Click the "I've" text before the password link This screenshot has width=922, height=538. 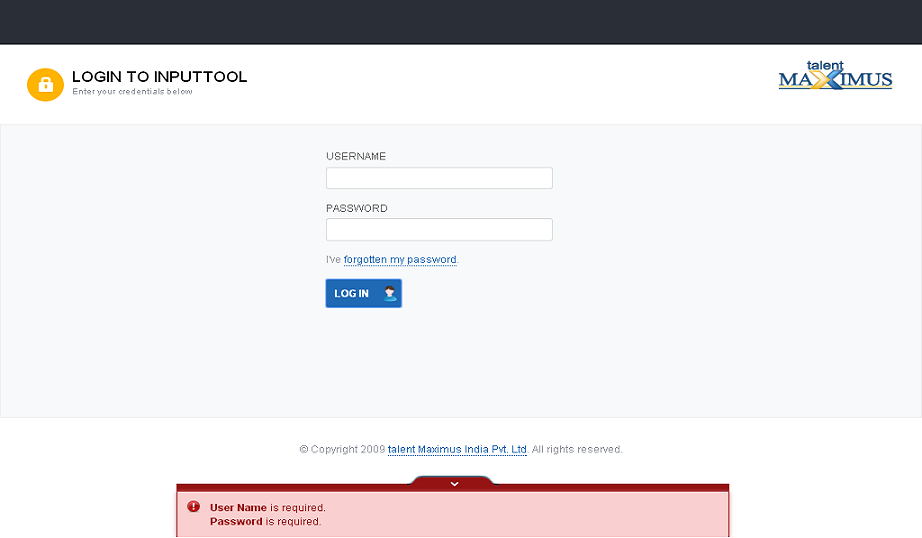334,260
